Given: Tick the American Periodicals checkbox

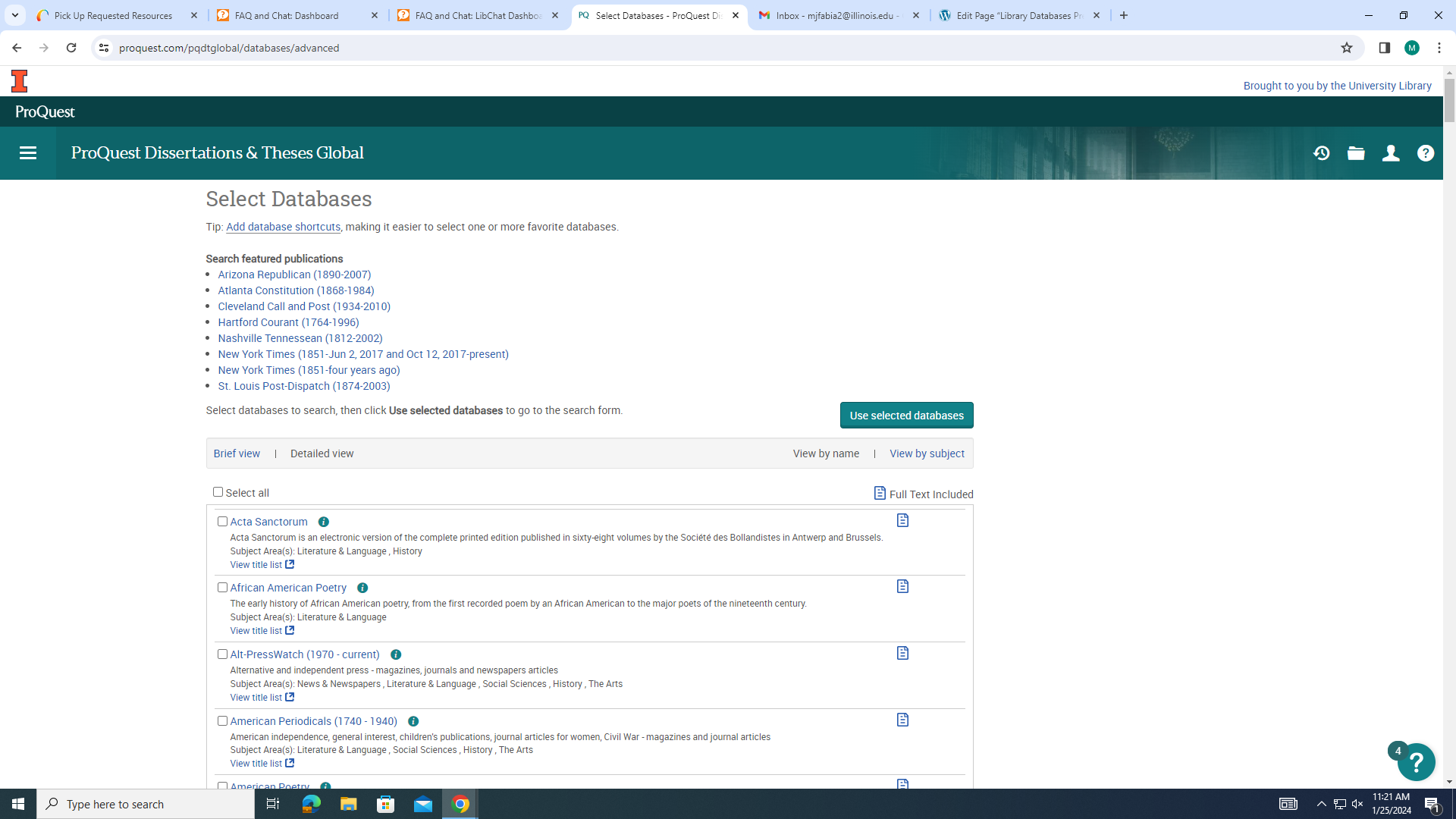Looking at the screenshot, I should [223, 721].
